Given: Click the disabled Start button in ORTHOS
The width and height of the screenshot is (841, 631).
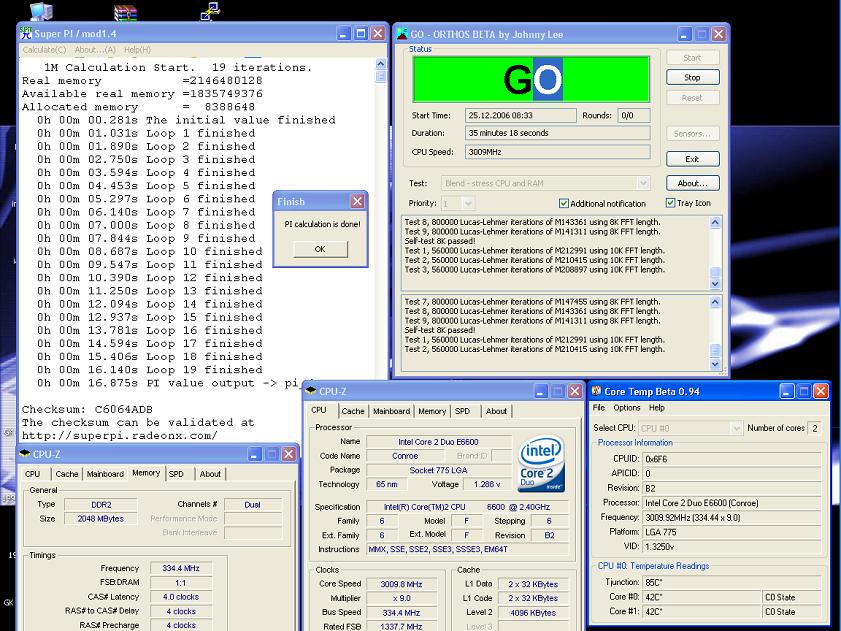Looking at the screenshot, I should coord(692,57).
